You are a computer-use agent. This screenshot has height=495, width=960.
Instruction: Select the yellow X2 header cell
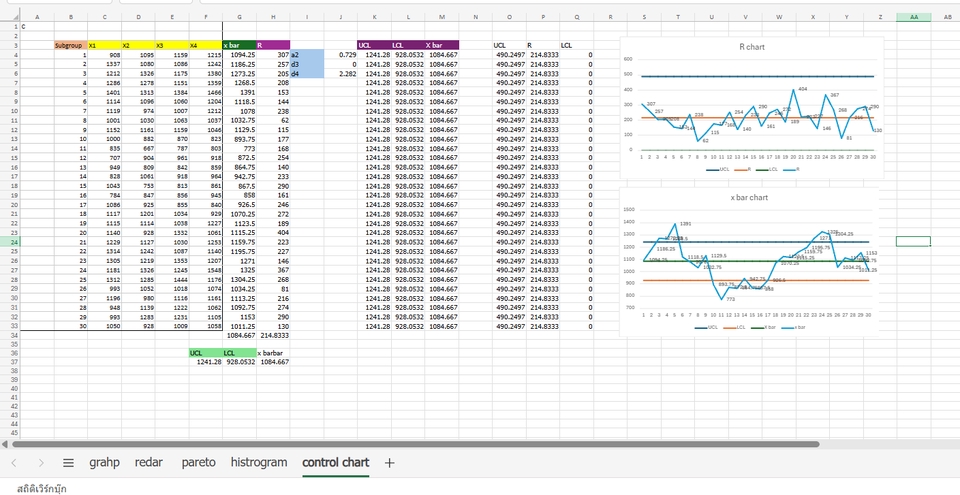[138, 45]
